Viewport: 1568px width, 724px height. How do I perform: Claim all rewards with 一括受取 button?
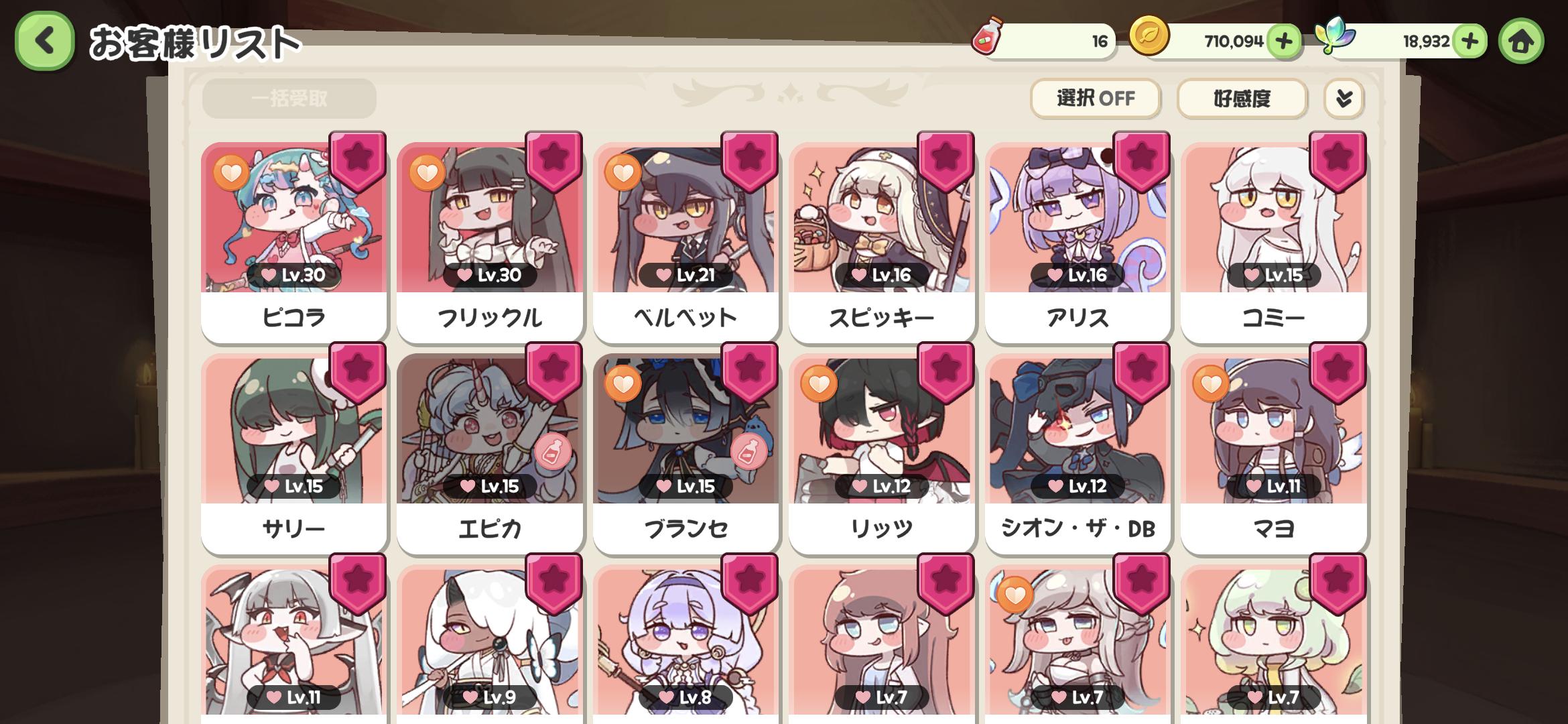click(289, 99)
